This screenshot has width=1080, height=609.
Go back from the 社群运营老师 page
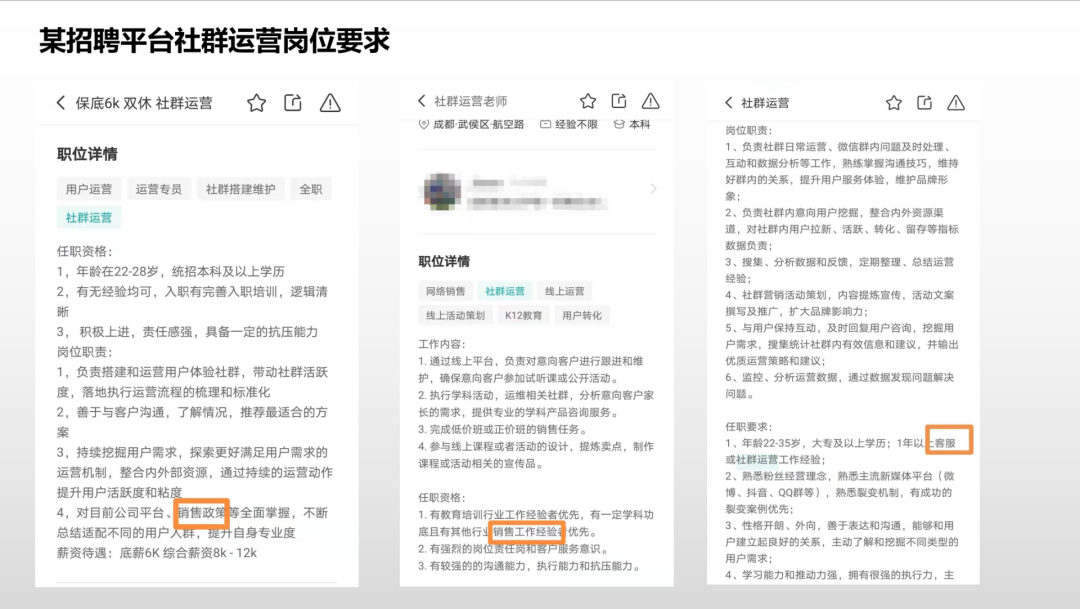pos(424,100)
